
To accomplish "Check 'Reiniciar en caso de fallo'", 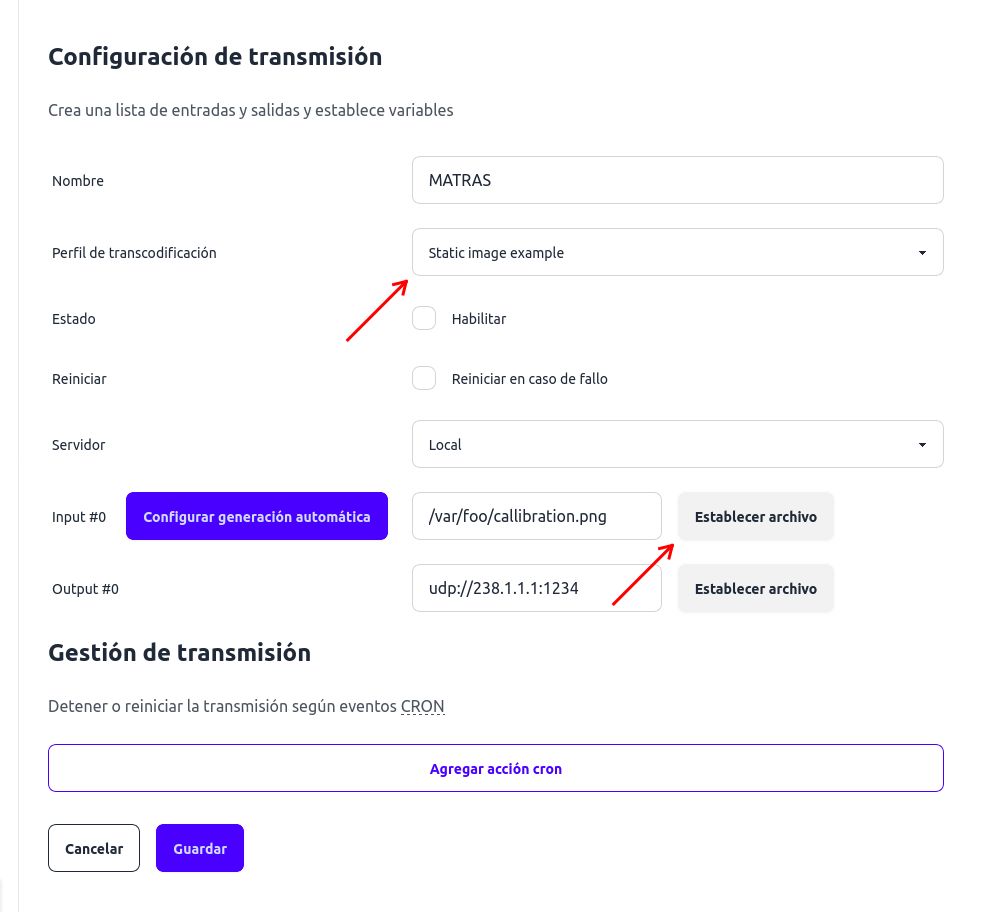I will coord(424,378).
